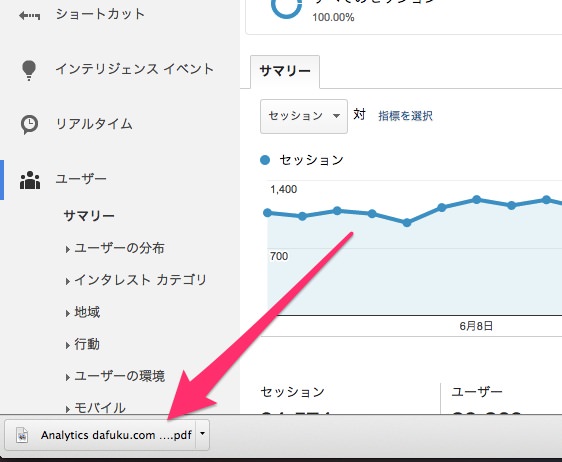Screen dimensions: 562x462
Task: Click the ユーザー summary metric heading
Action: 477,392
